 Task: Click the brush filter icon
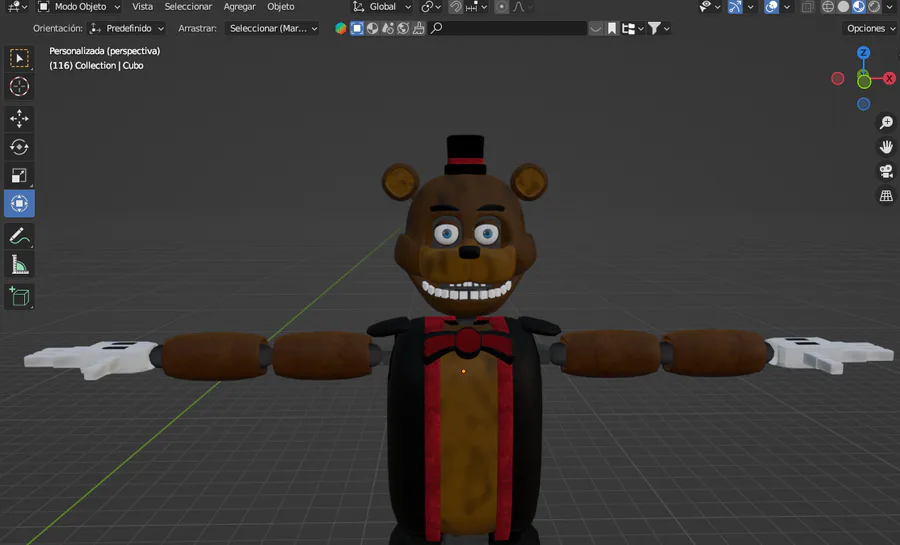[418, 28]
